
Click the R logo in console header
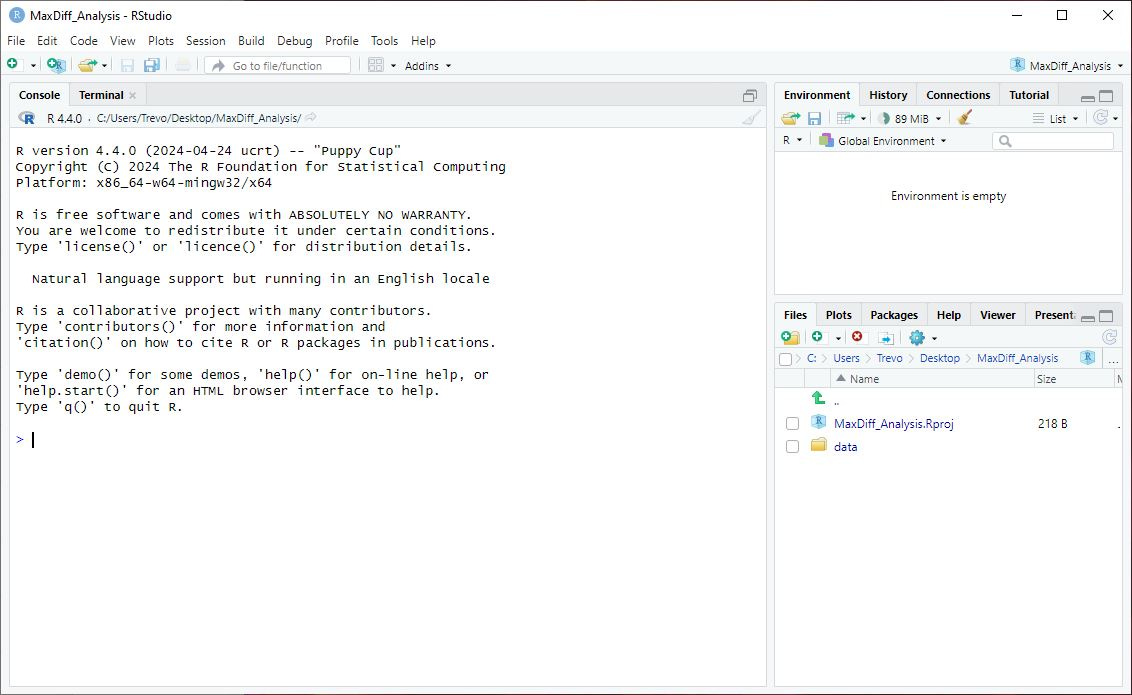pos(27,118)
